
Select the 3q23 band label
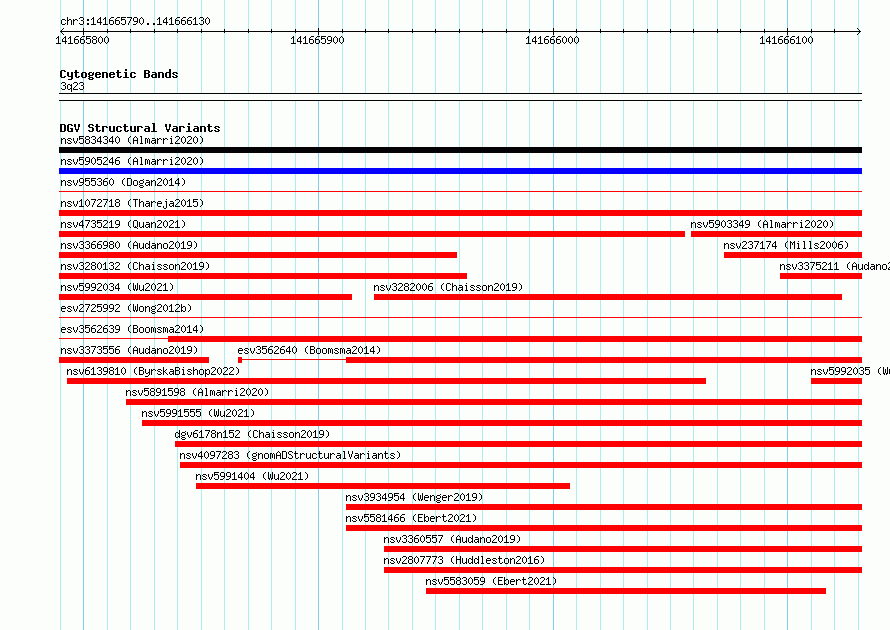[x=72, y=86]
